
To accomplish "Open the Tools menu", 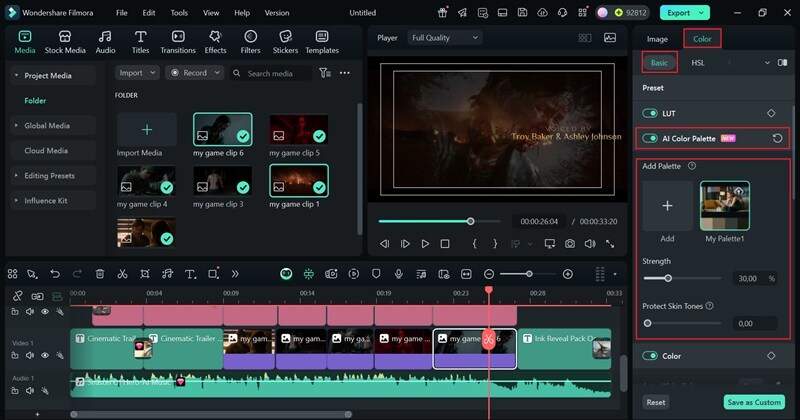I will pos(179,13).
